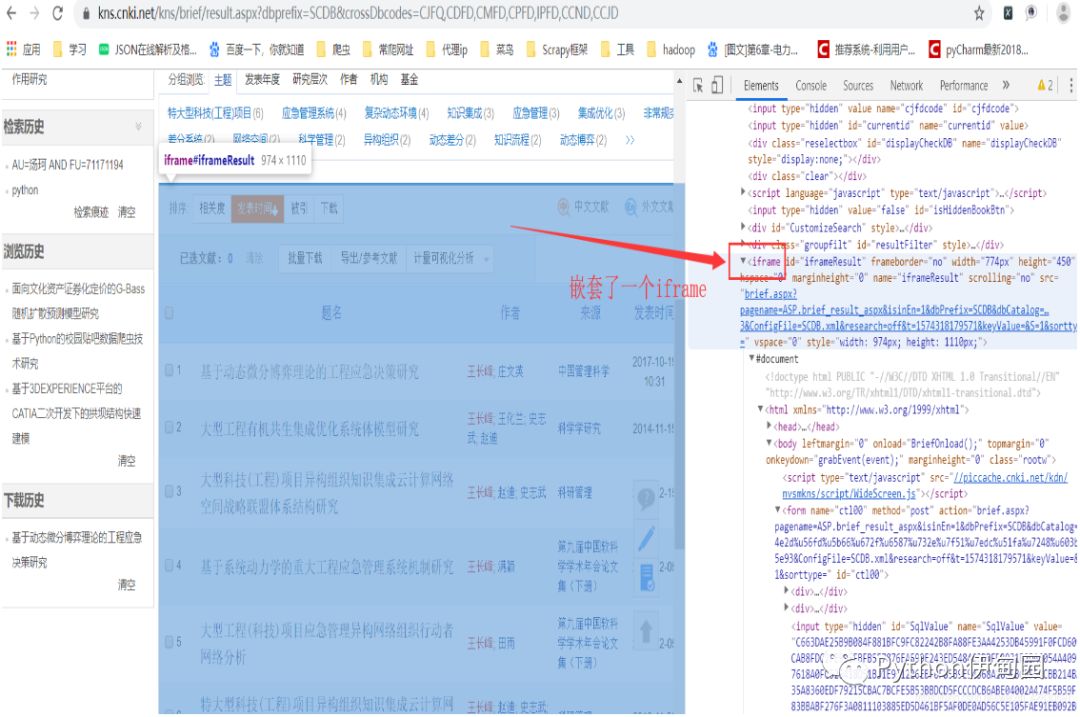1080x717 pixels.
Task: Open the 工具 bookmarks folder
Action: (618, 49)
